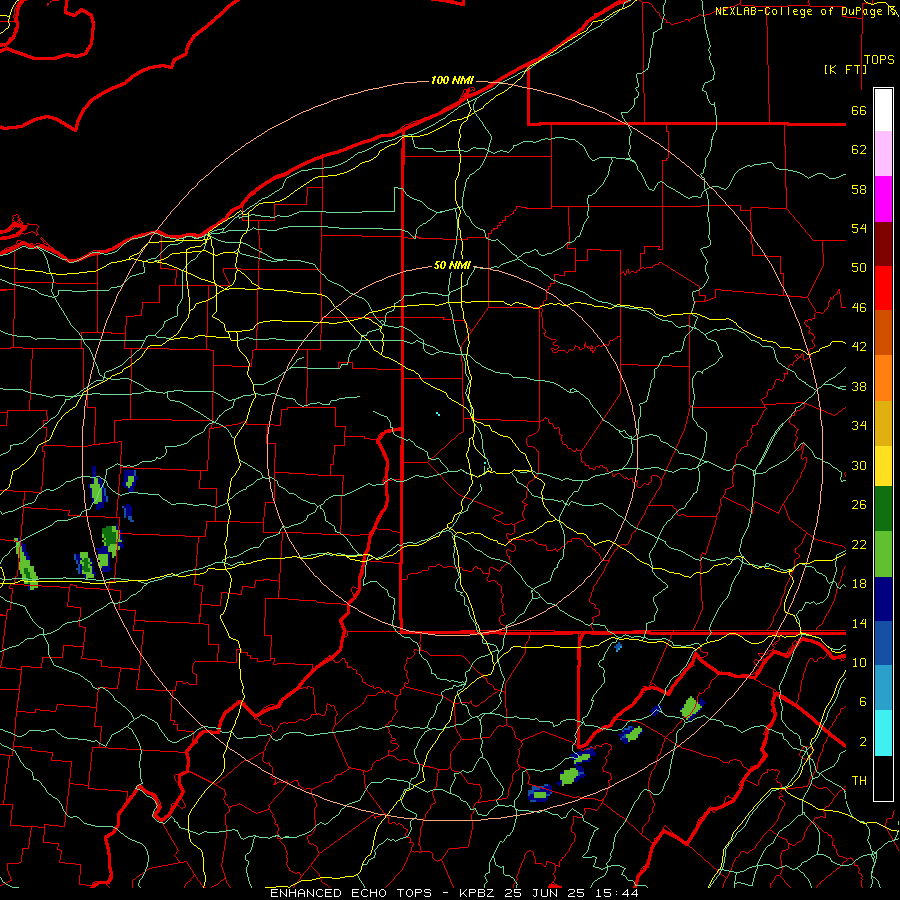
Task: Click the "14" legend value
Action: coord(859,623)
